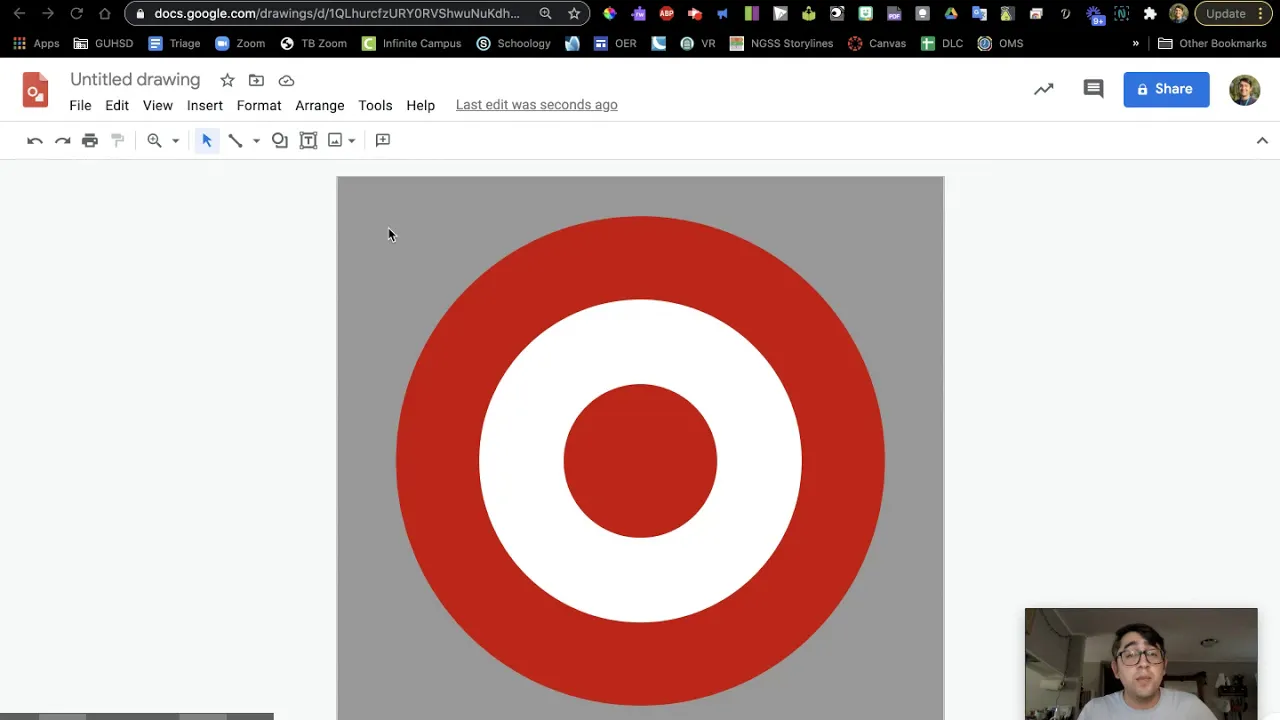This screenshot has width=1280, height=720.
Task: Open the TB Zoom bookmark
Action: click(313, 44)
